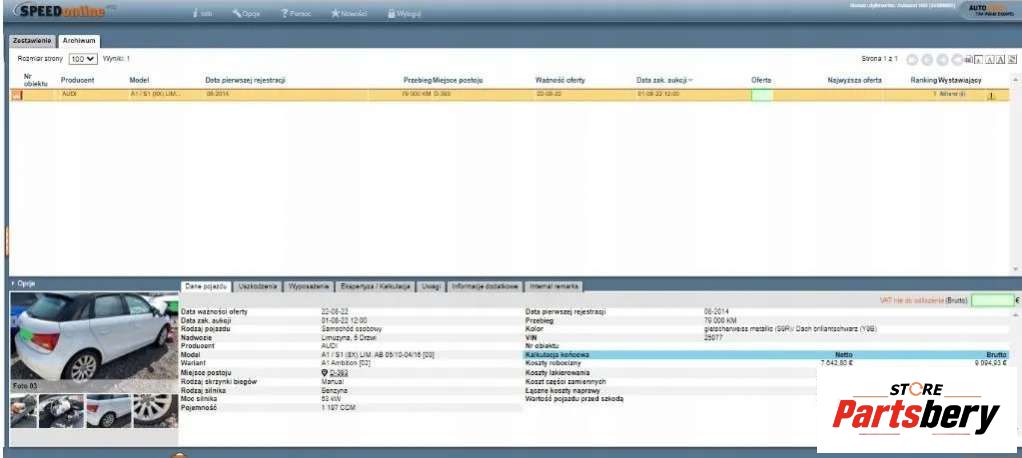Sort by the Ważność oferty column header

click(561, 80)
